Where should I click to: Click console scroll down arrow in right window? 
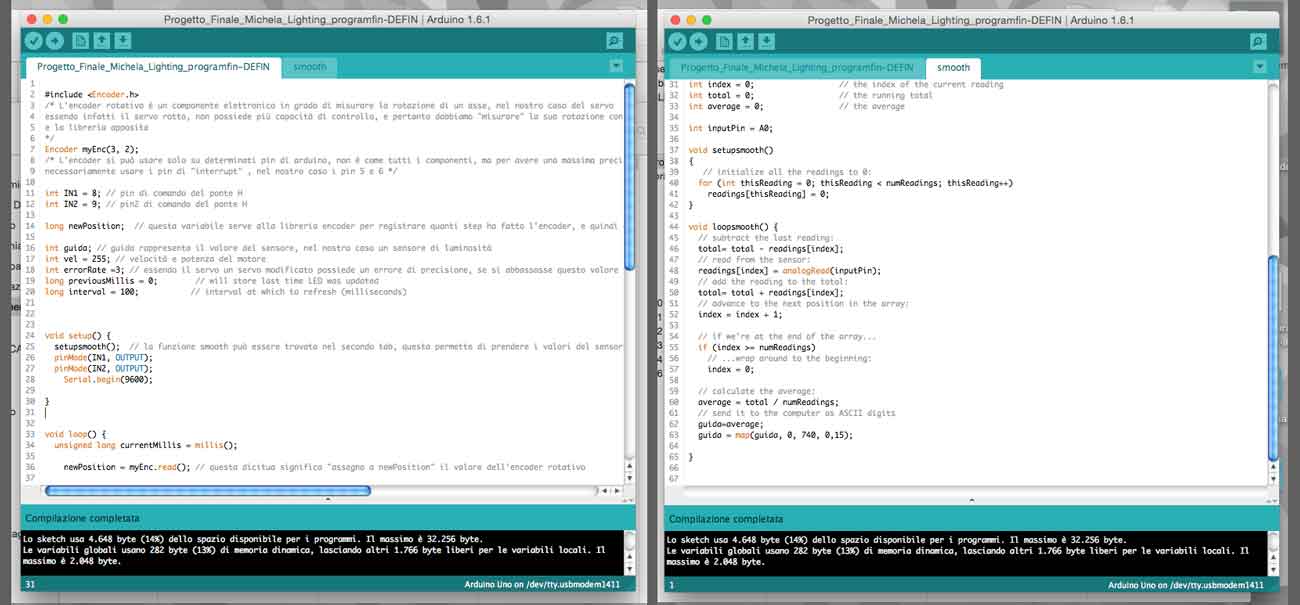[1273, 570]
